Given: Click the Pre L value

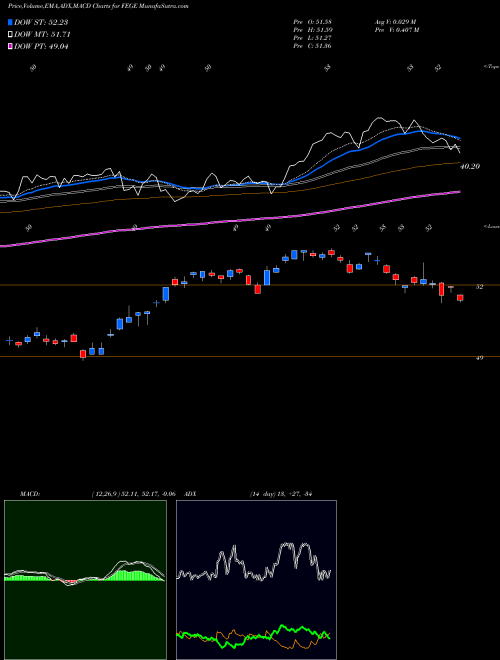Looking at the screenshot, I should click(312, 38).
